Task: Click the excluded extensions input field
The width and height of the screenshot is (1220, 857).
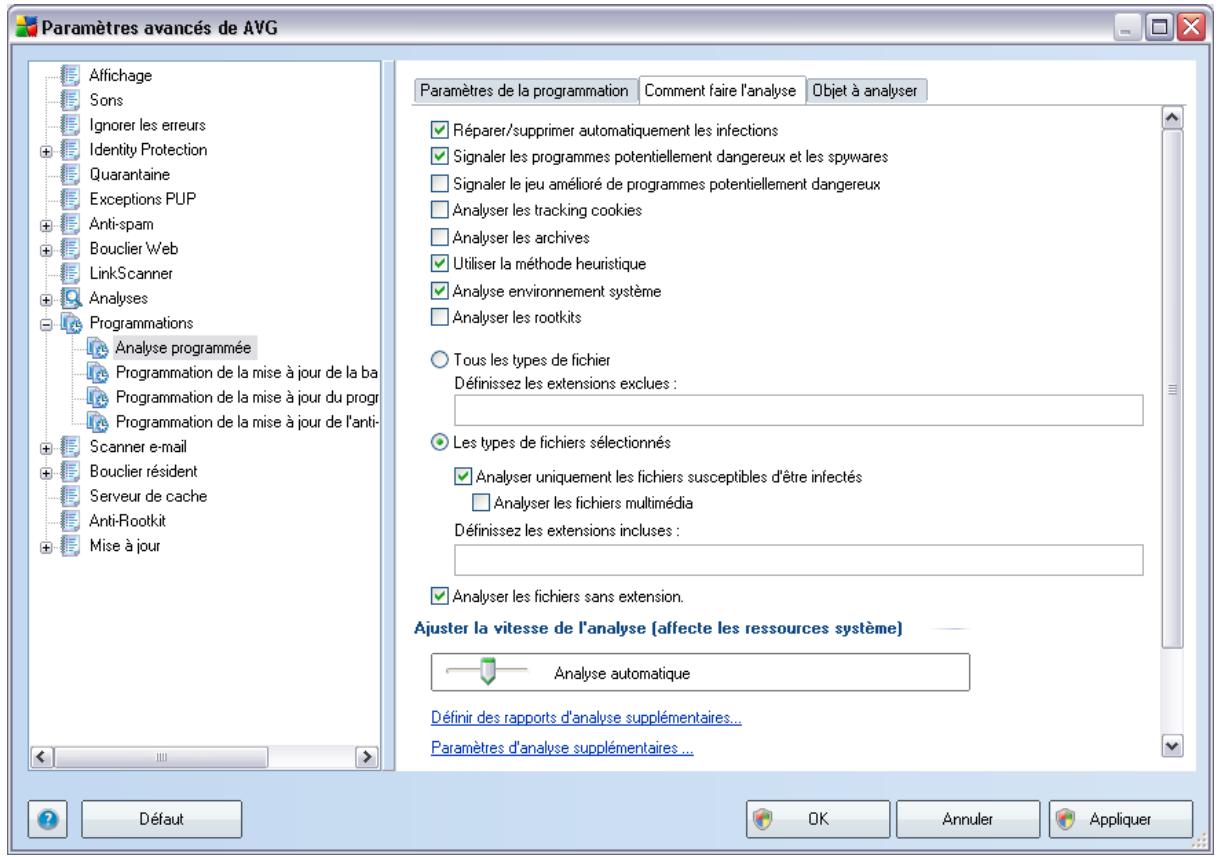Action: [x=798, y=411]
